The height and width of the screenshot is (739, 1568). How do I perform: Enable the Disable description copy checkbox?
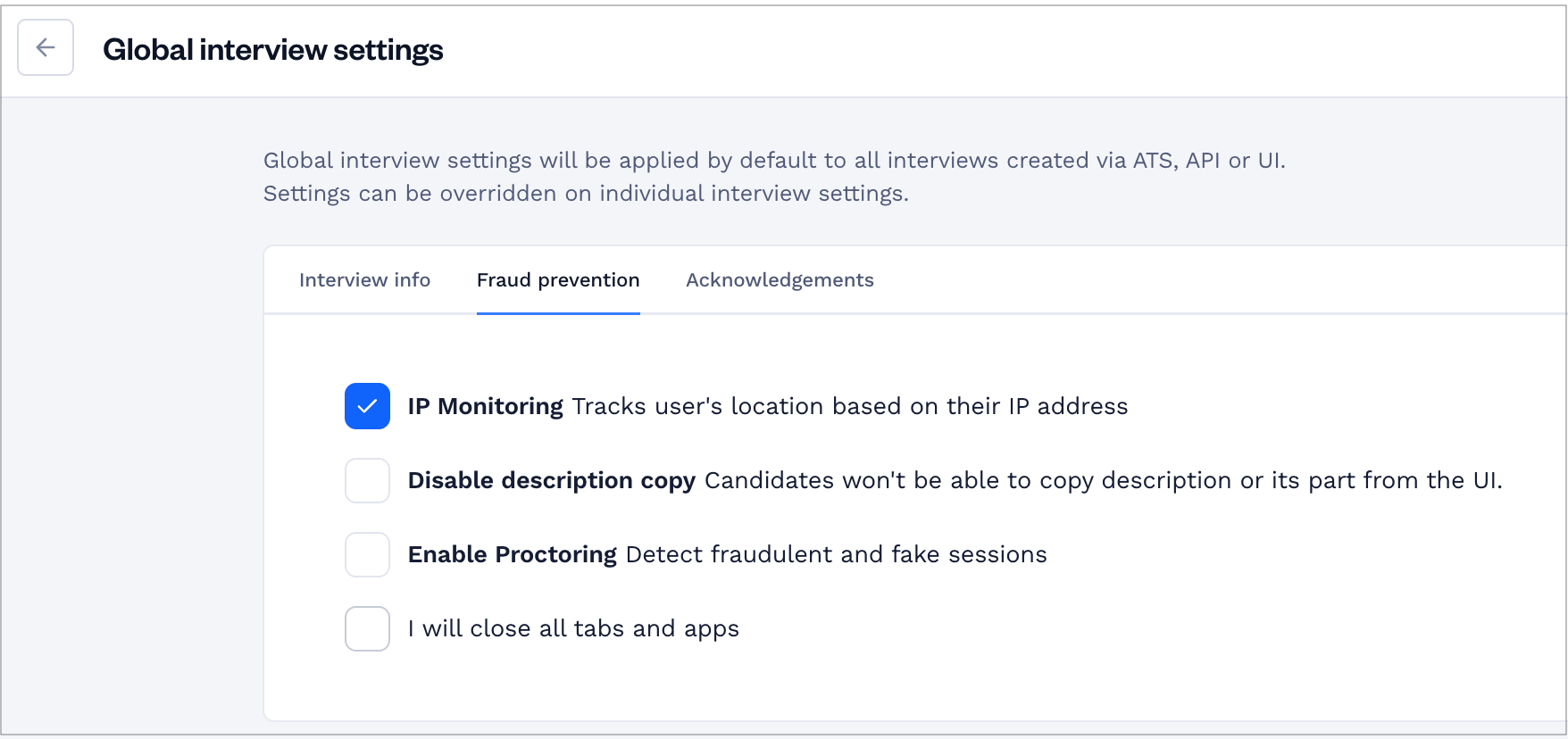pyautogui.click(x=367, y=480)
